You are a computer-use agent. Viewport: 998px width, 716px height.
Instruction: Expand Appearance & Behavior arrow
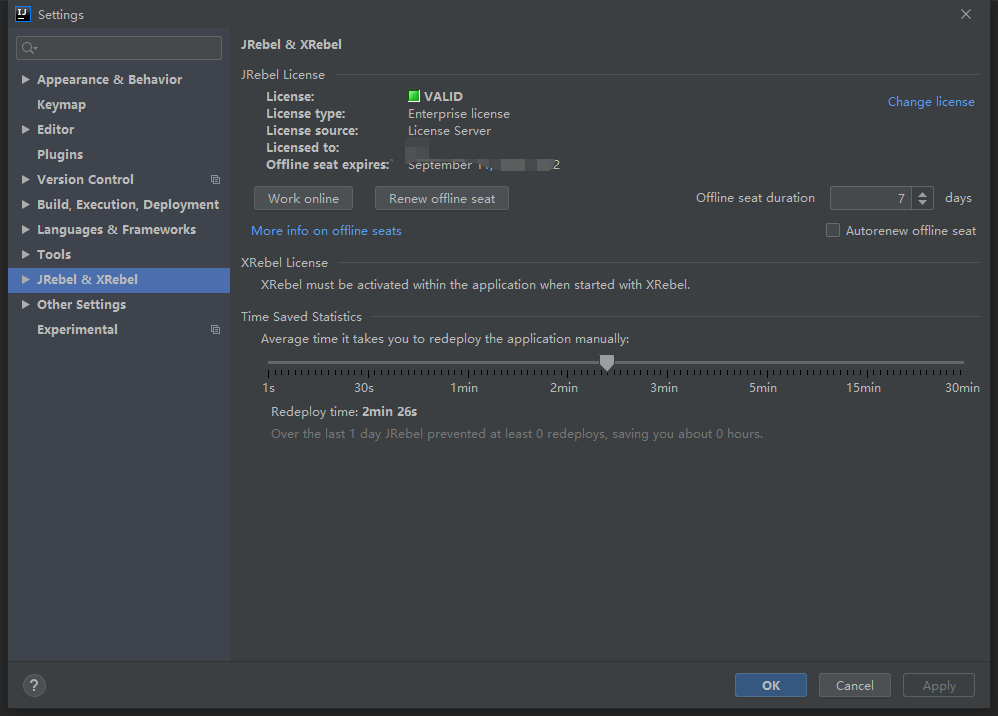pyautogui.click(x=25, y=80)
